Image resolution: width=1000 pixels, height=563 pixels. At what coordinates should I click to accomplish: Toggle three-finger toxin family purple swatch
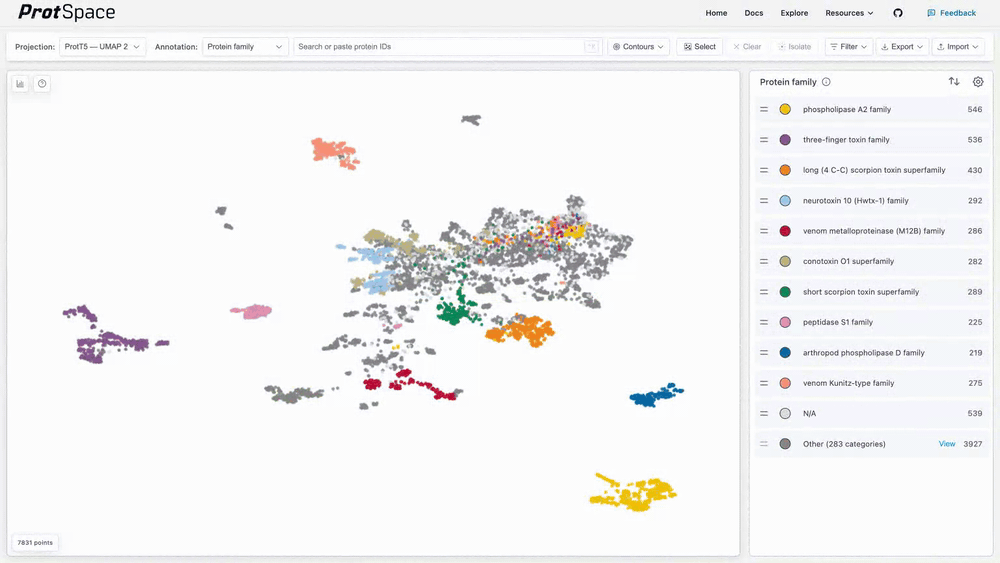pos(785,140)
